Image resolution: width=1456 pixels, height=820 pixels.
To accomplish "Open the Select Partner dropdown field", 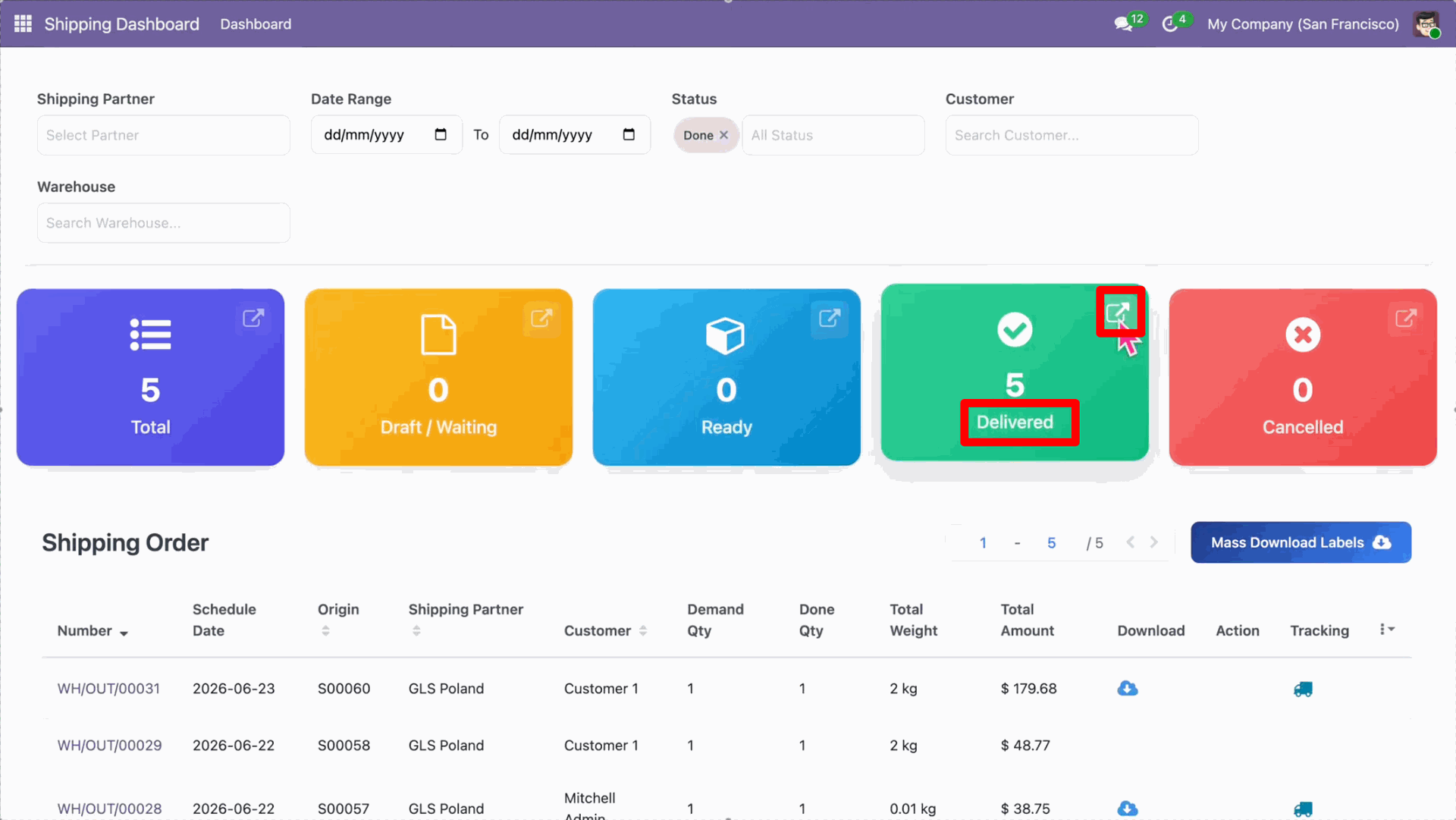I will [x=163, y=135].
